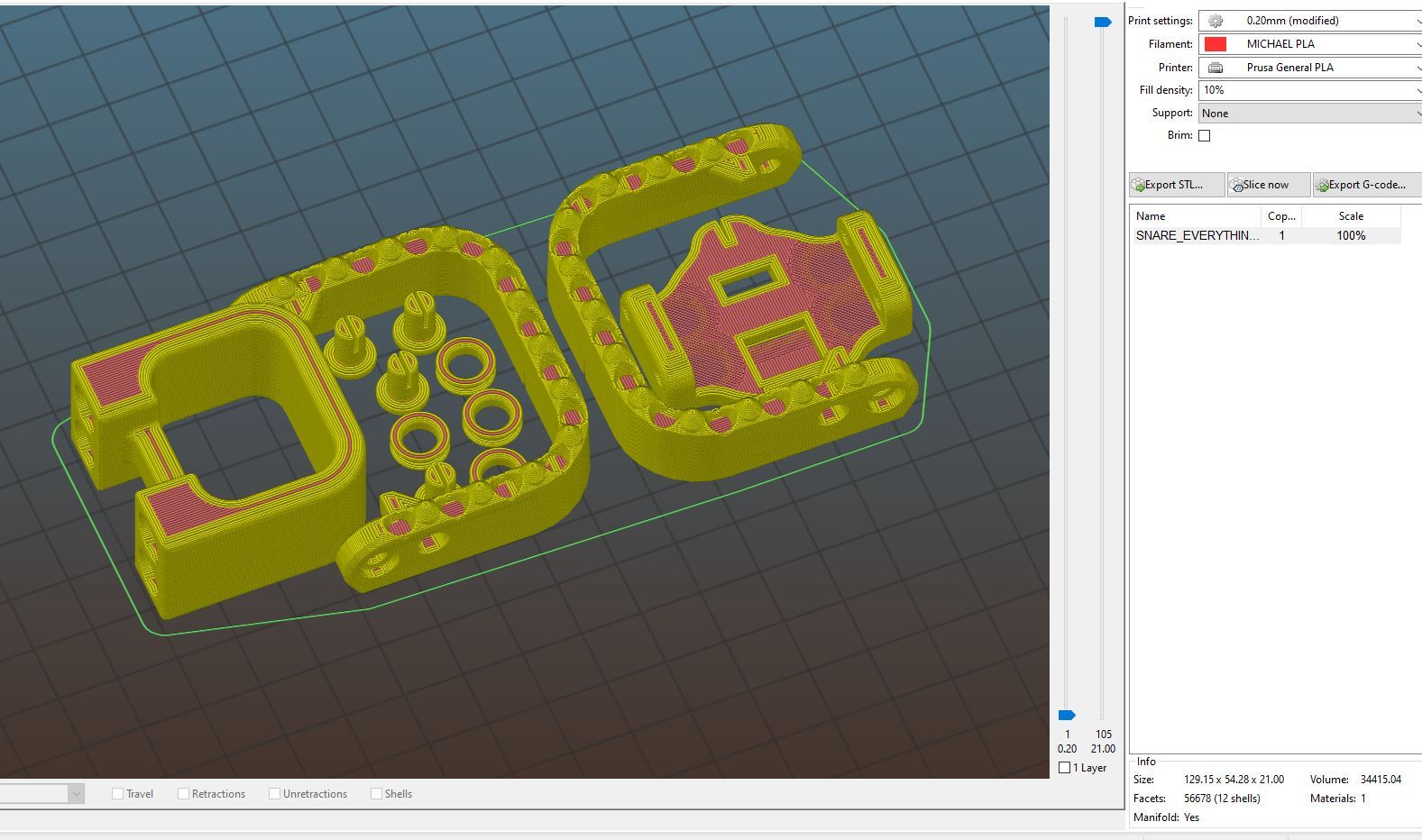
Task: Click the gear icon on Slice now button
Action: tap(1237, 186)
